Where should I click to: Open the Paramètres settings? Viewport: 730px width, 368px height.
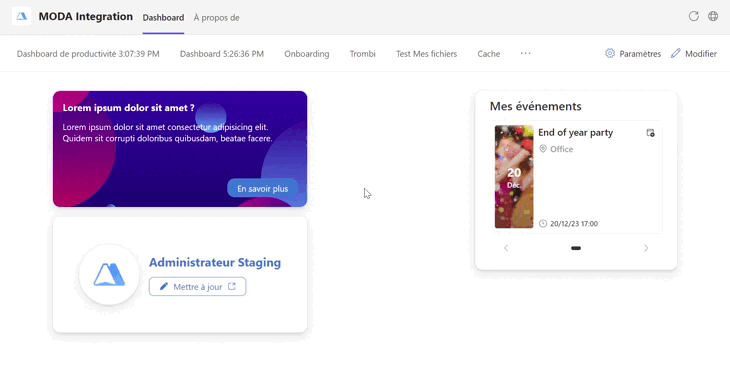(x=633, y=54)
